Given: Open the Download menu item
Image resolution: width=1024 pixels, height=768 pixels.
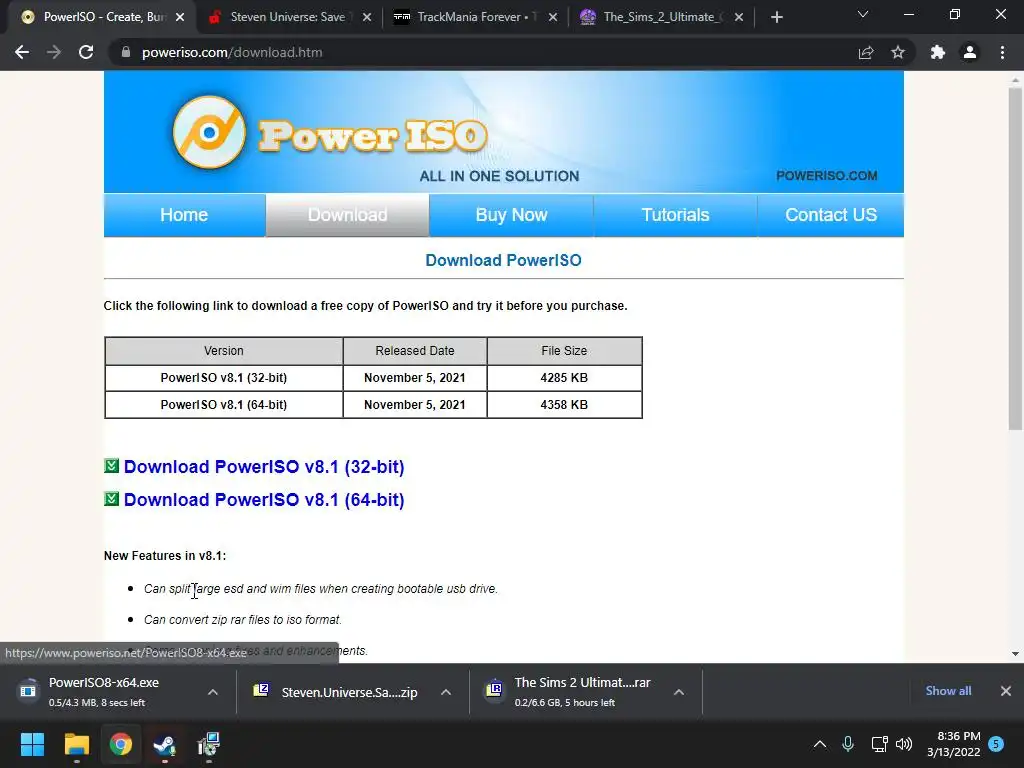Looking at the screenshot, I should (347, 215).
